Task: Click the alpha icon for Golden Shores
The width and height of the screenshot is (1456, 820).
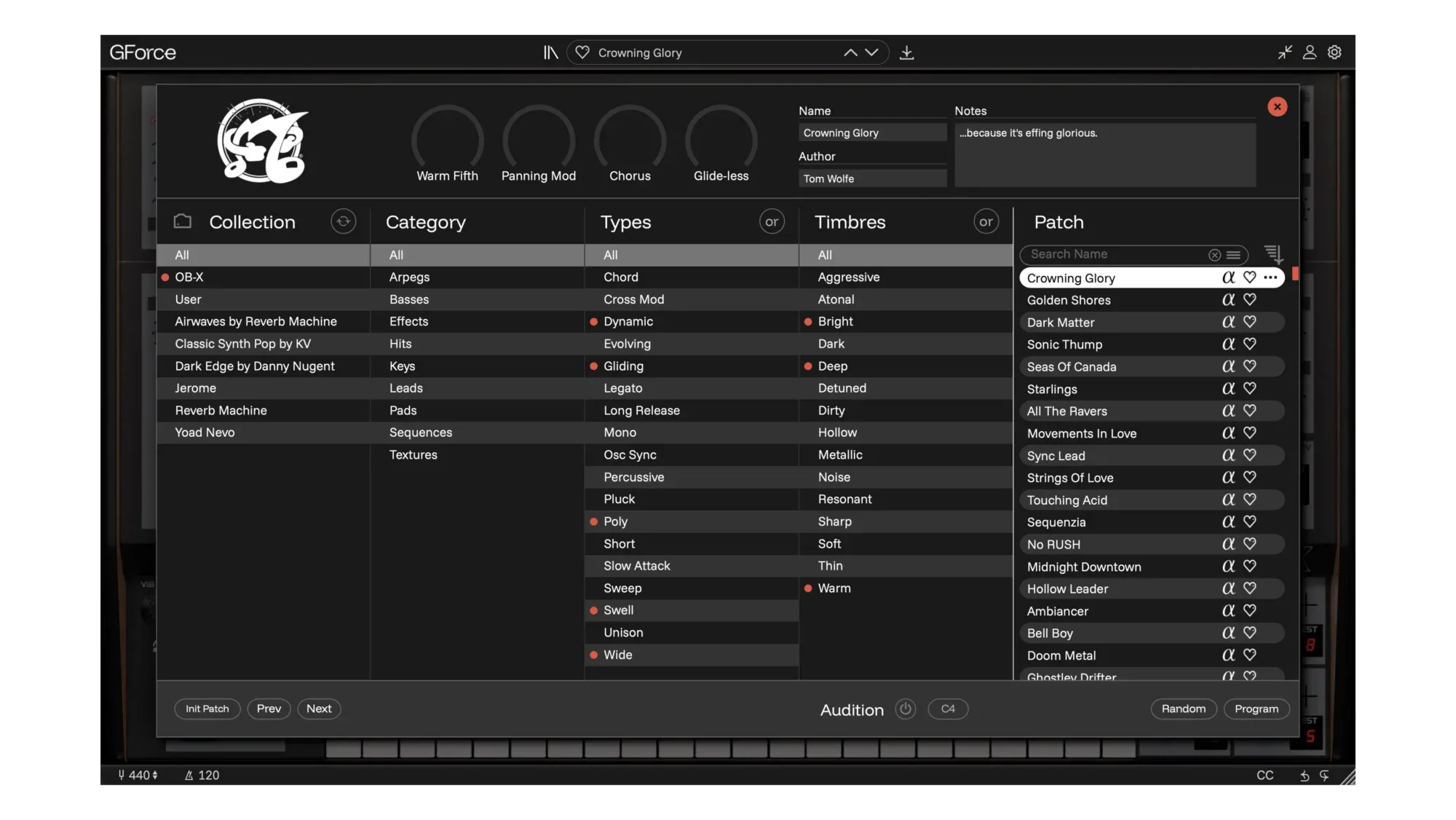Action: (x=1229, y=299)
